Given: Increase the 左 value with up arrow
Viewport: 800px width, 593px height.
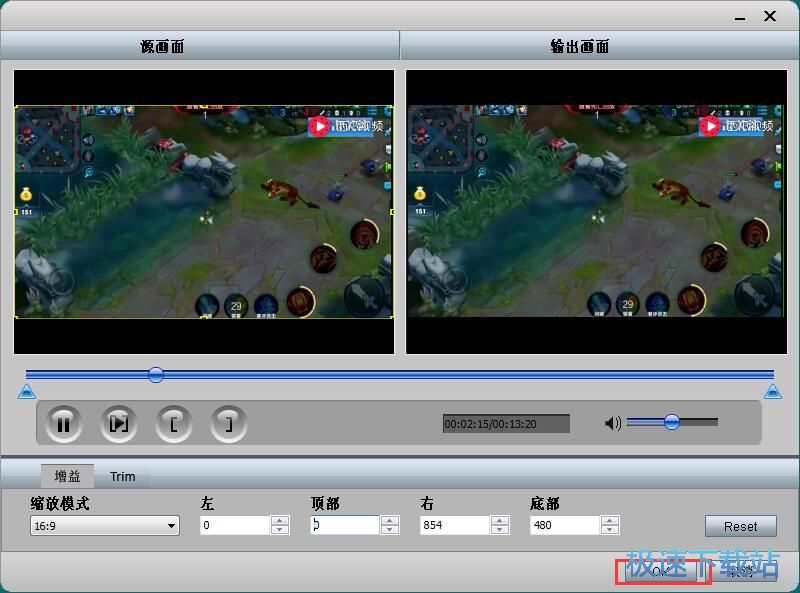Looking at the screenshot, I should point(280,521).
